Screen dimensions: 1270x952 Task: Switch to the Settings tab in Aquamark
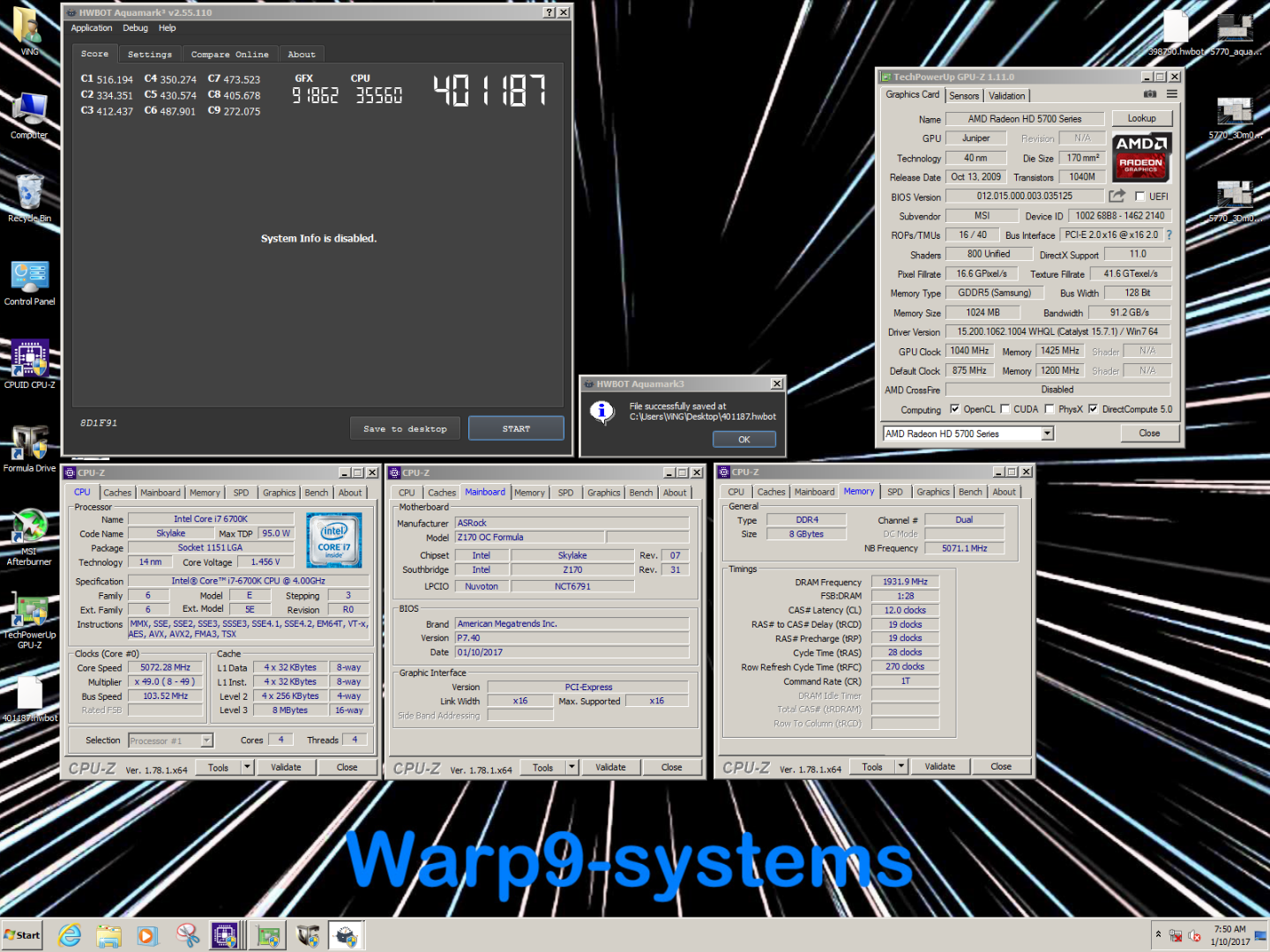pyautogui.click(x=150, y=55)
